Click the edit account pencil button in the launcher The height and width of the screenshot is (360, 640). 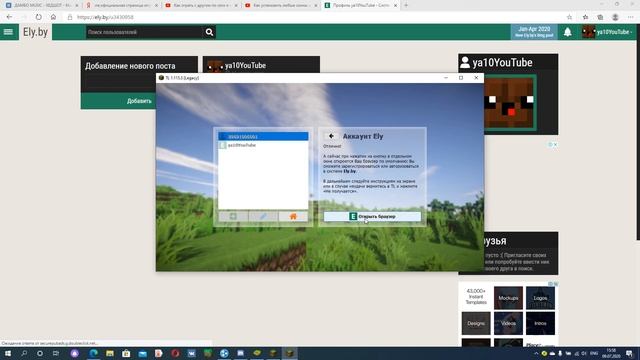[263, 216]
